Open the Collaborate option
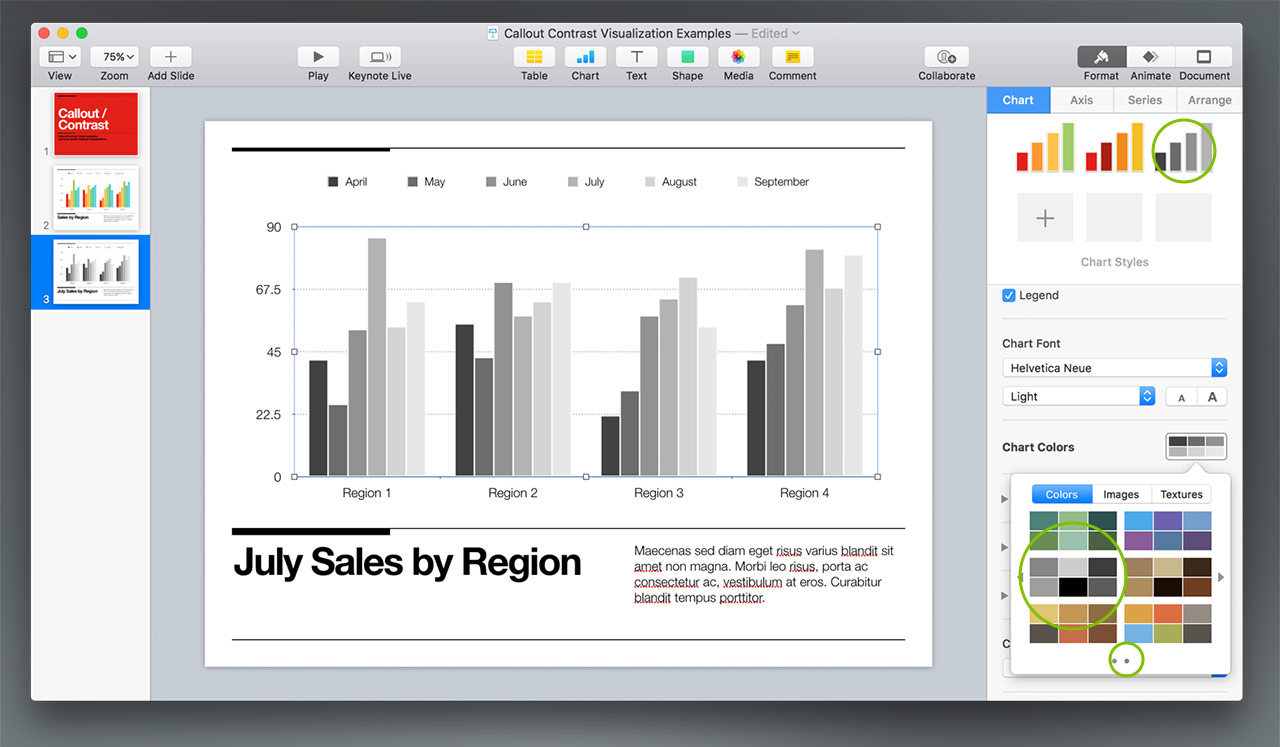1280x747 pixels. click(x=946, y=58)
